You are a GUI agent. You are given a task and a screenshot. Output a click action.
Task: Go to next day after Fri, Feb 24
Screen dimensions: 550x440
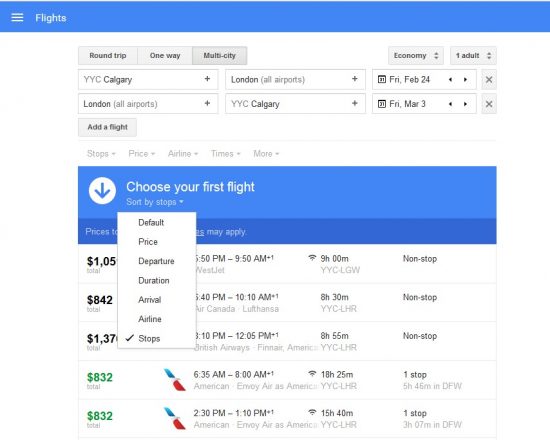click(465, 80)
